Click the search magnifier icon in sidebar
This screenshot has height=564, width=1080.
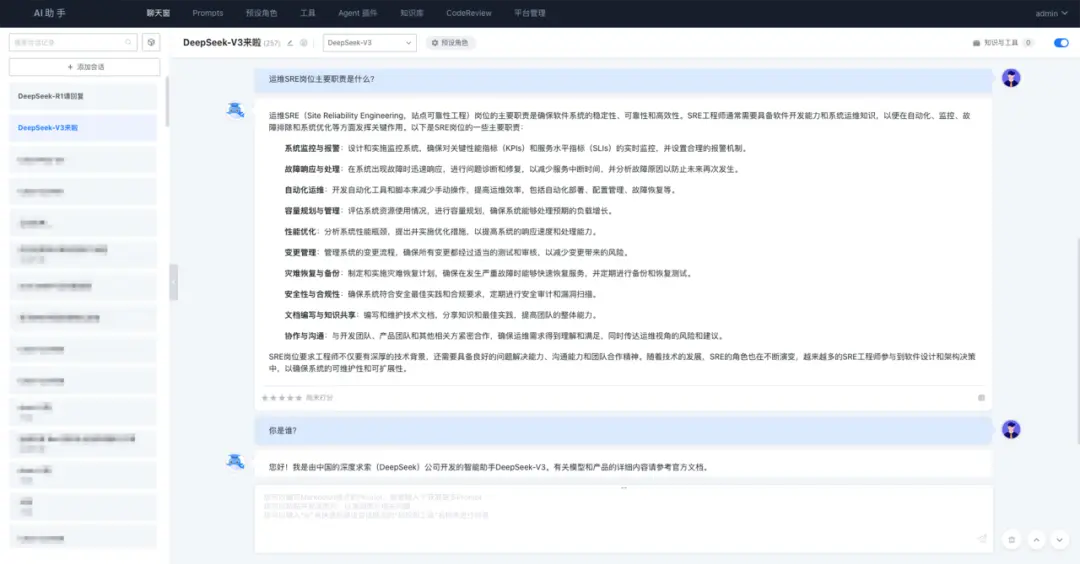coord(128,43)
